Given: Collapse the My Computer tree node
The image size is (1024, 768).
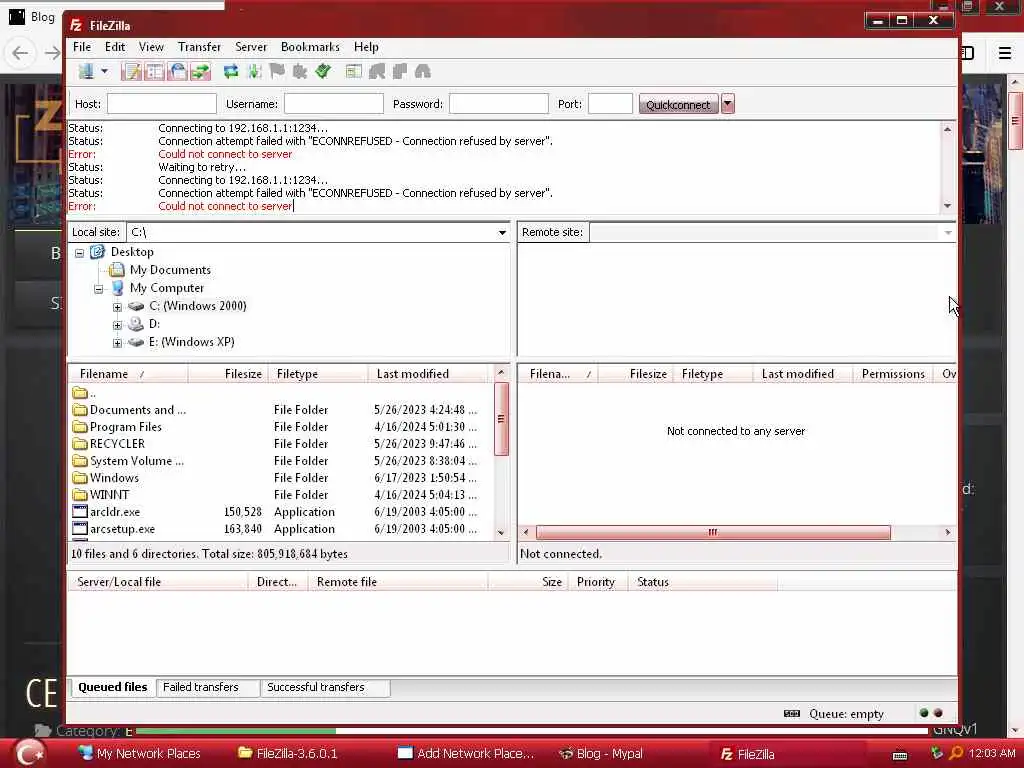Looking at the screenshot, I should click(99, 289).
